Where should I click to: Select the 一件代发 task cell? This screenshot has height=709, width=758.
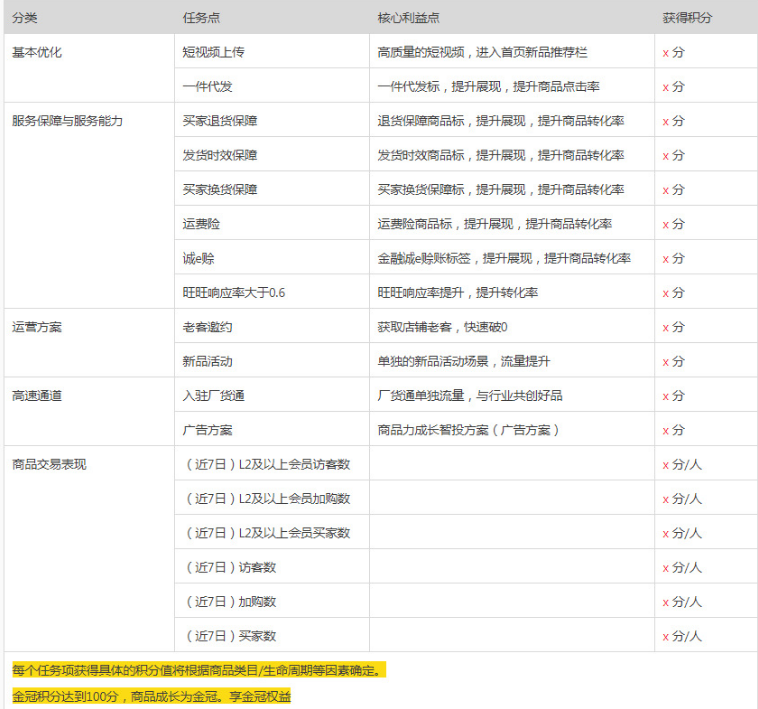(207, 87)
